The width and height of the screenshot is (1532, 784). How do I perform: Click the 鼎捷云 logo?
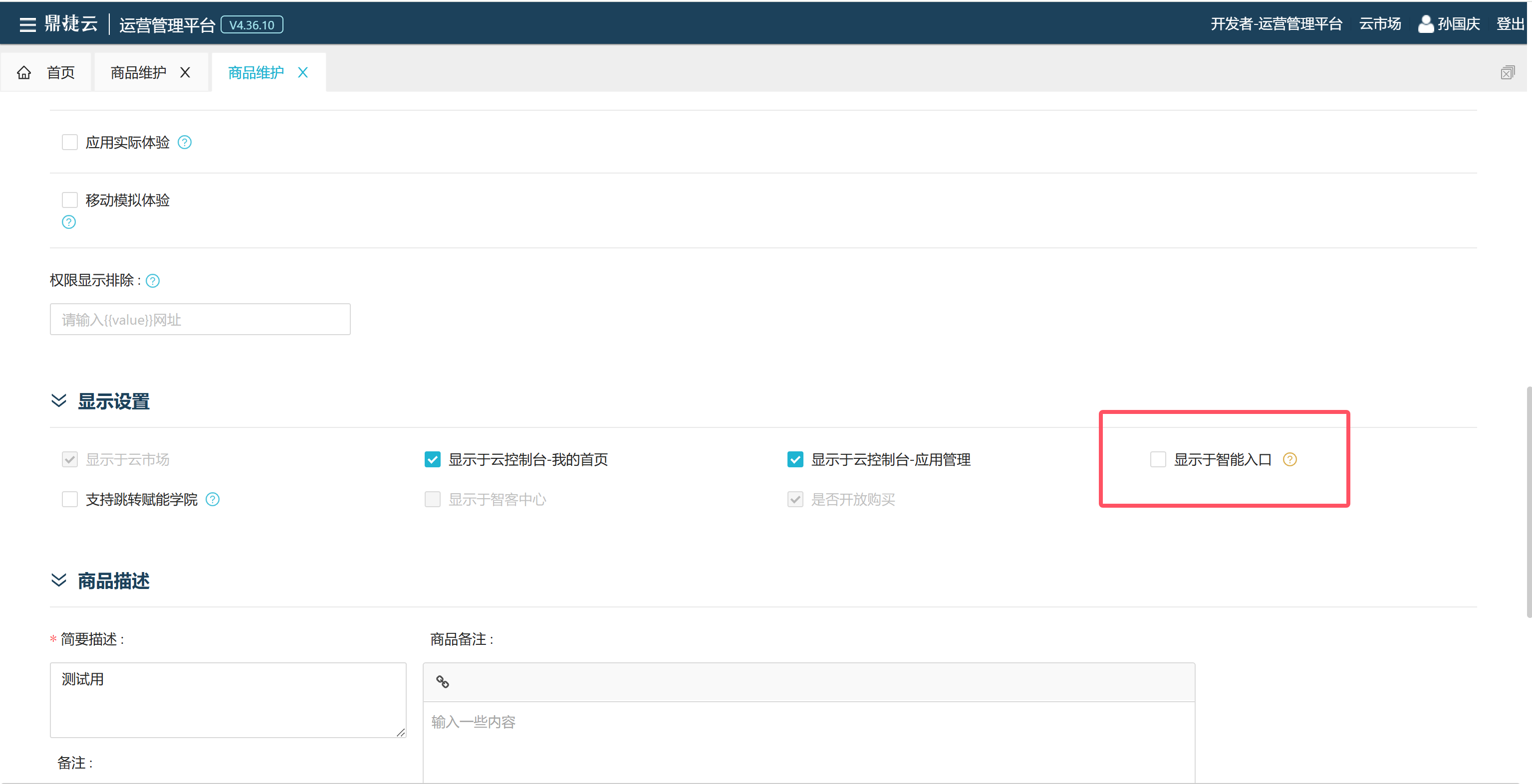coord(71,24)
